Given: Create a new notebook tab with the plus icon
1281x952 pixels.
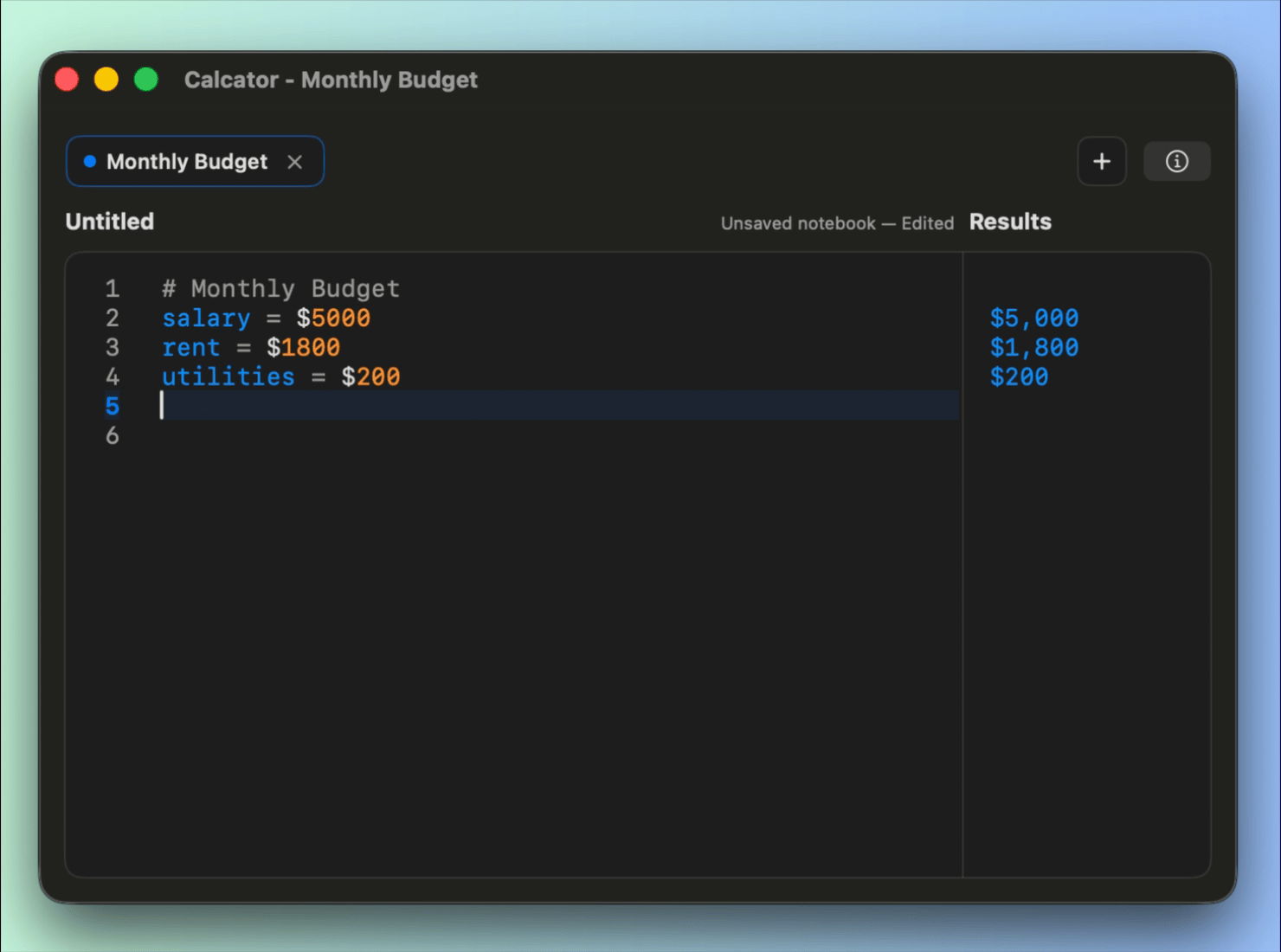Looking at the screenshot, I should (1101, 161).
